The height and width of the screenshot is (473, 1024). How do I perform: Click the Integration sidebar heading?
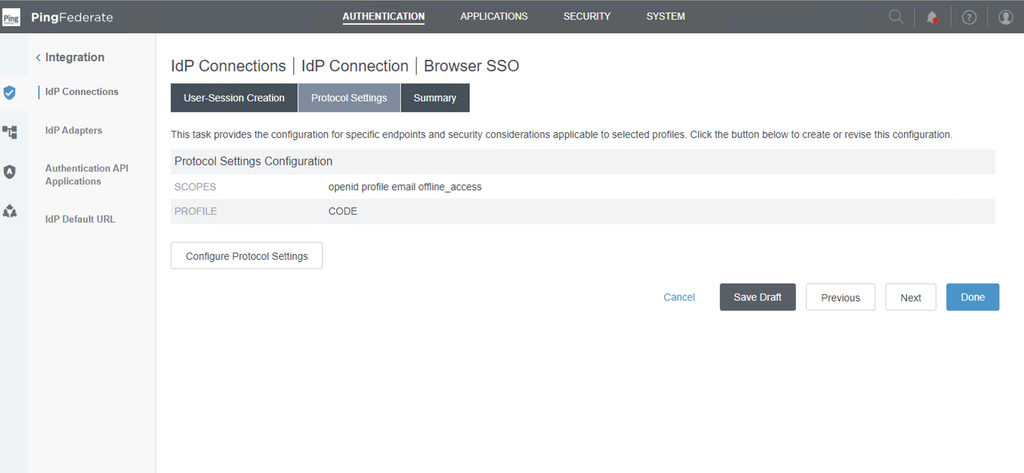tap(74, 57)
